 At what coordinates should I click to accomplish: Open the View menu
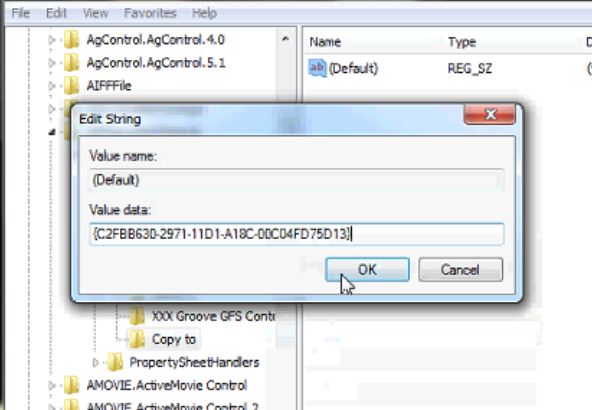[x=96, y=13]
